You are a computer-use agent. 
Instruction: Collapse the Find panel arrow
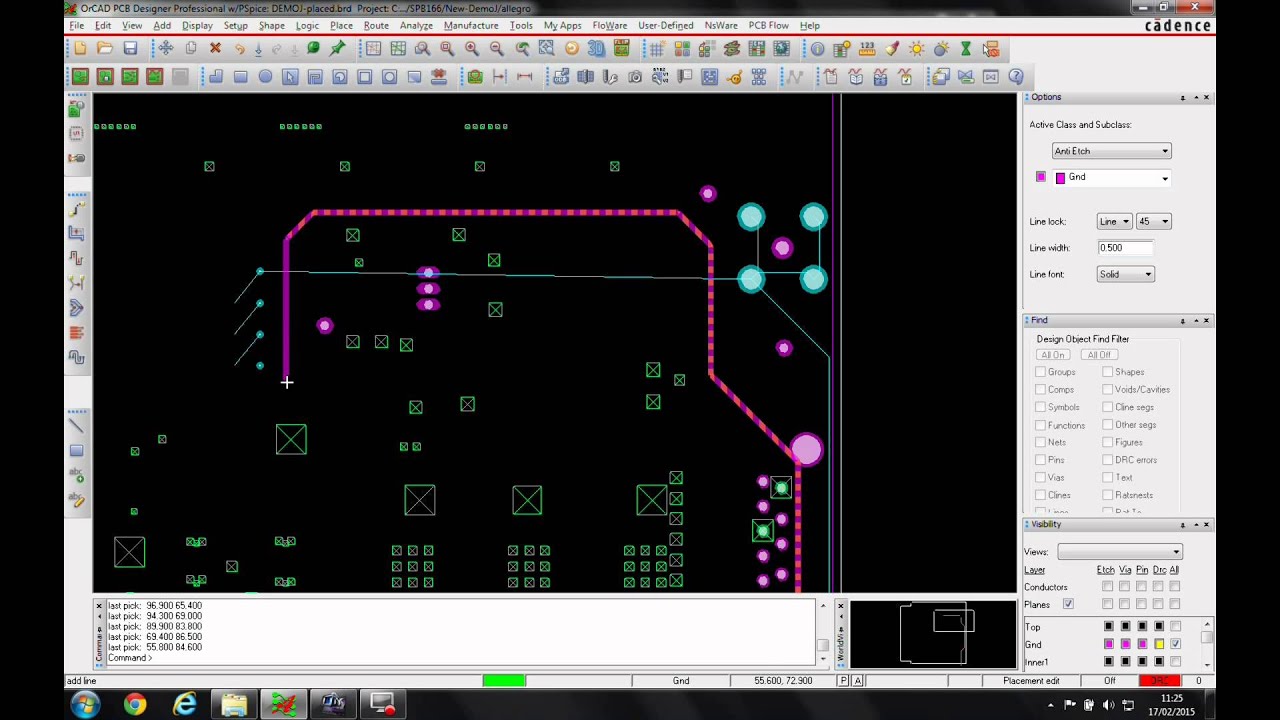(x=1195, y=320)
